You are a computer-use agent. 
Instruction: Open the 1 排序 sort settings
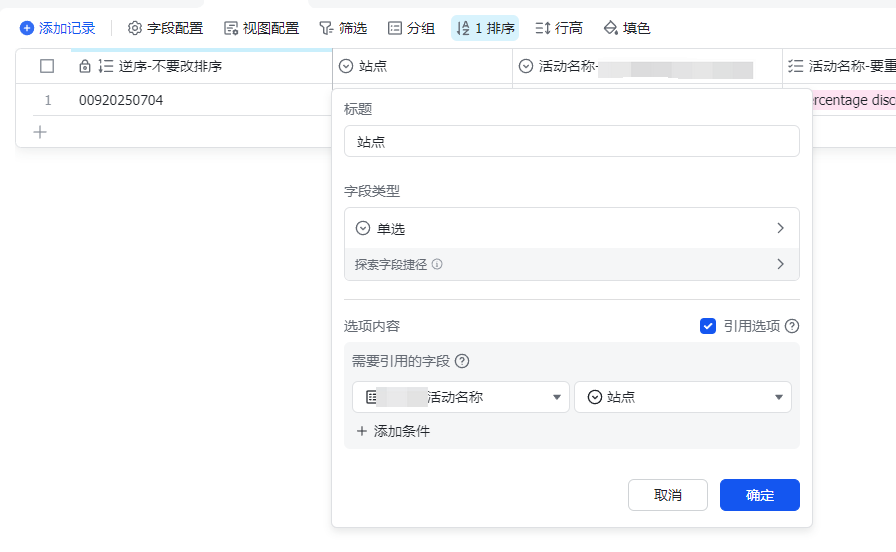pyautogui.click(x=485, y=29)
